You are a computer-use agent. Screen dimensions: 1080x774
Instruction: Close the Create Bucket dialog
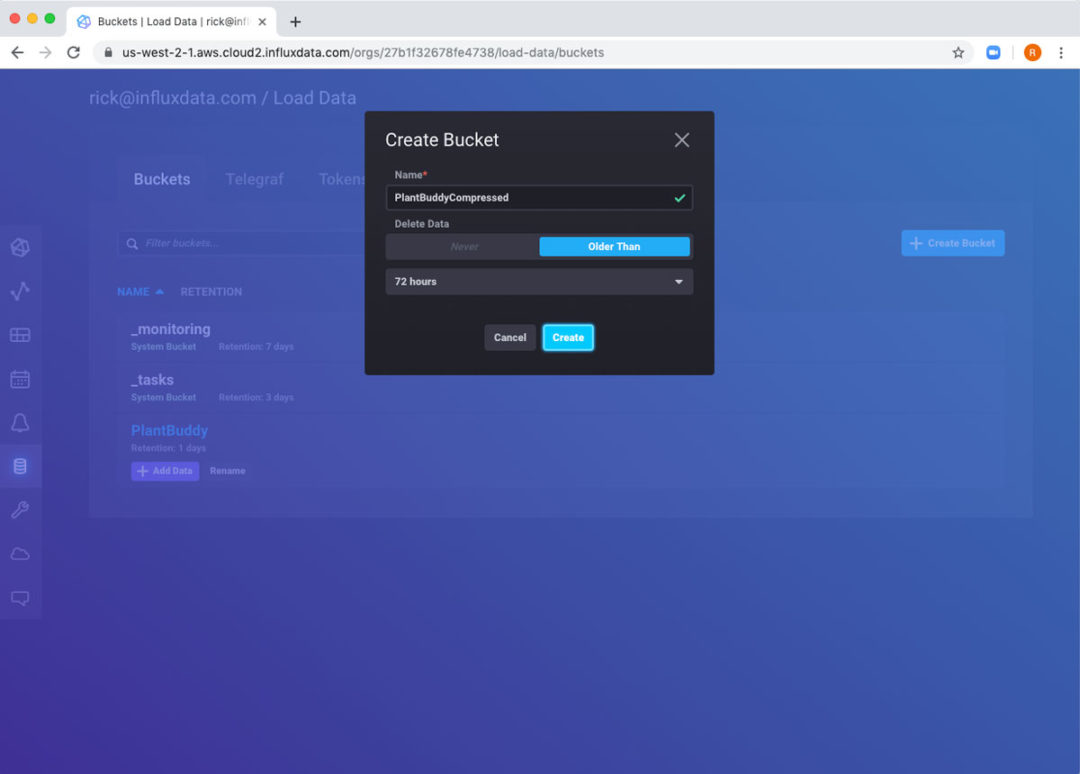[x=682, y=140]
